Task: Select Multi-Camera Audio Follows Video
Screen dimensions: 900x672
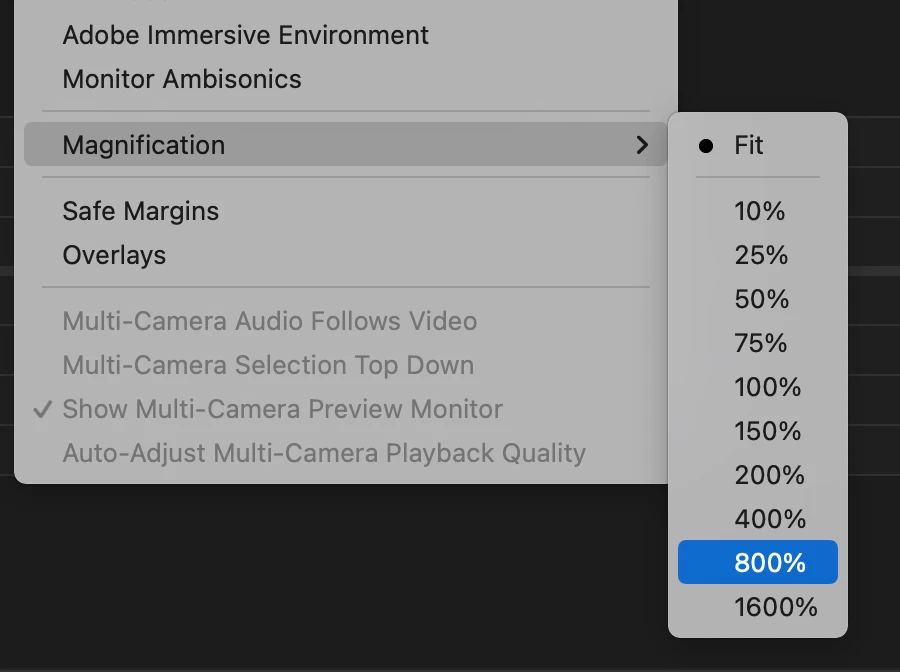Action: pos(269,321)
